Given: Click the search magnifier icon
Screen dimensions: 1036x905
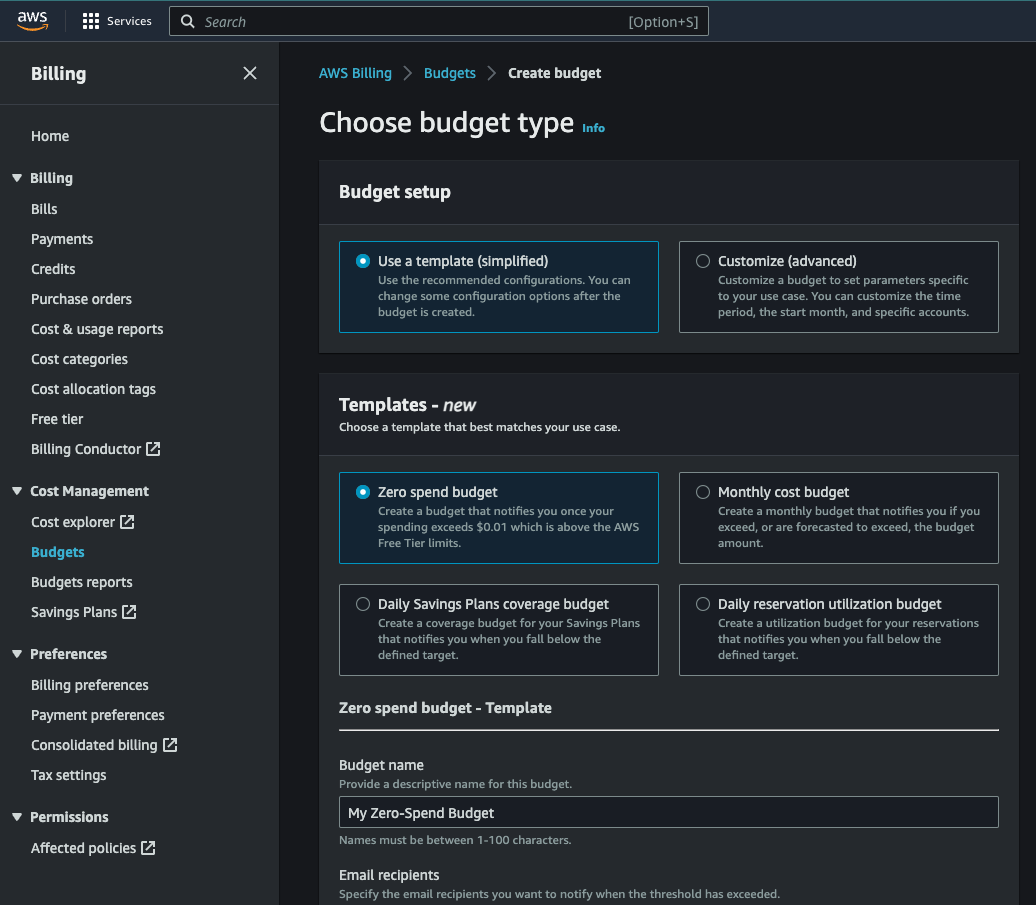Looking at the screenshot, I should point(188,22).
